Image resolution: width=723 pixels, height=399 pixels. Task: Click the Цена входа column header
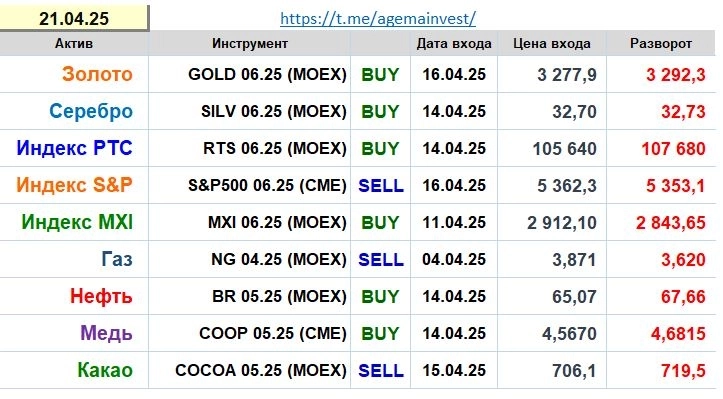551,43
